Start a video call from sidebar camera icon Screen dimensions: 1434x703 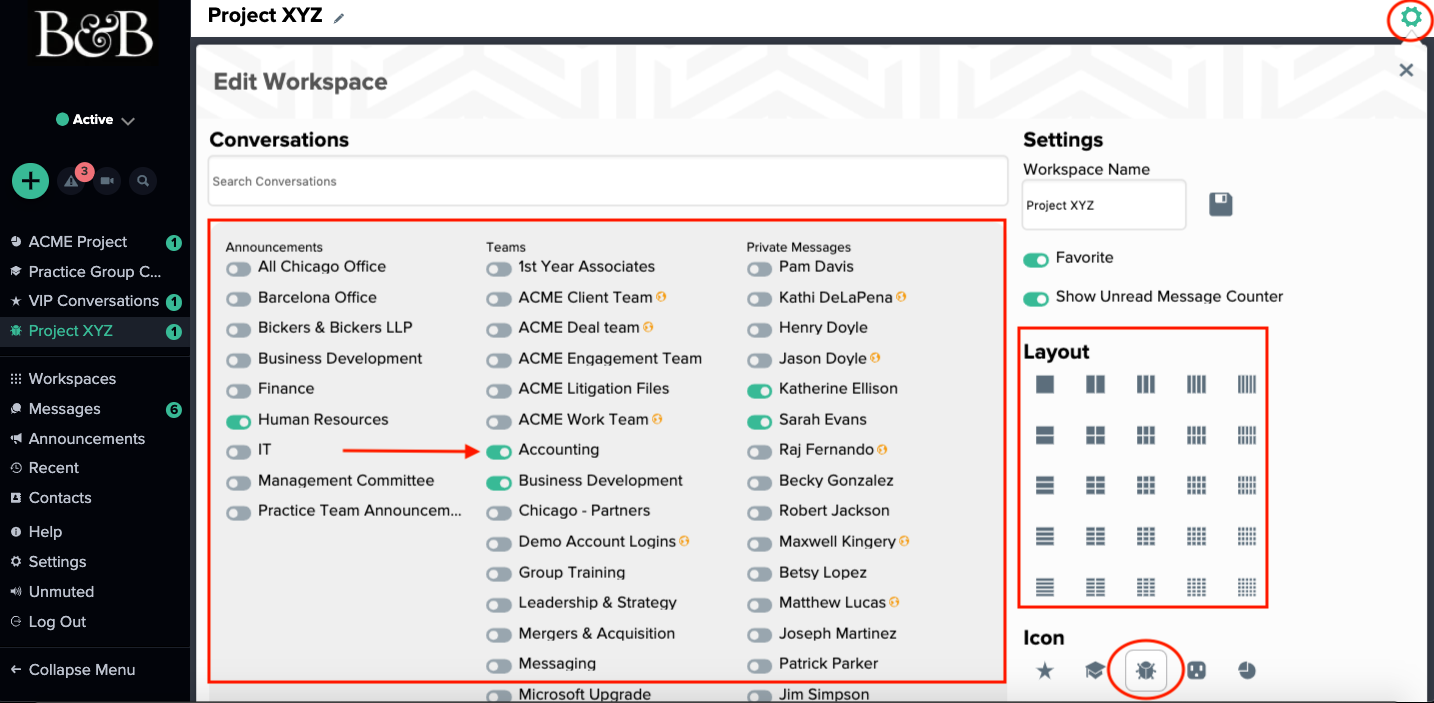click(x=107, y=181)
